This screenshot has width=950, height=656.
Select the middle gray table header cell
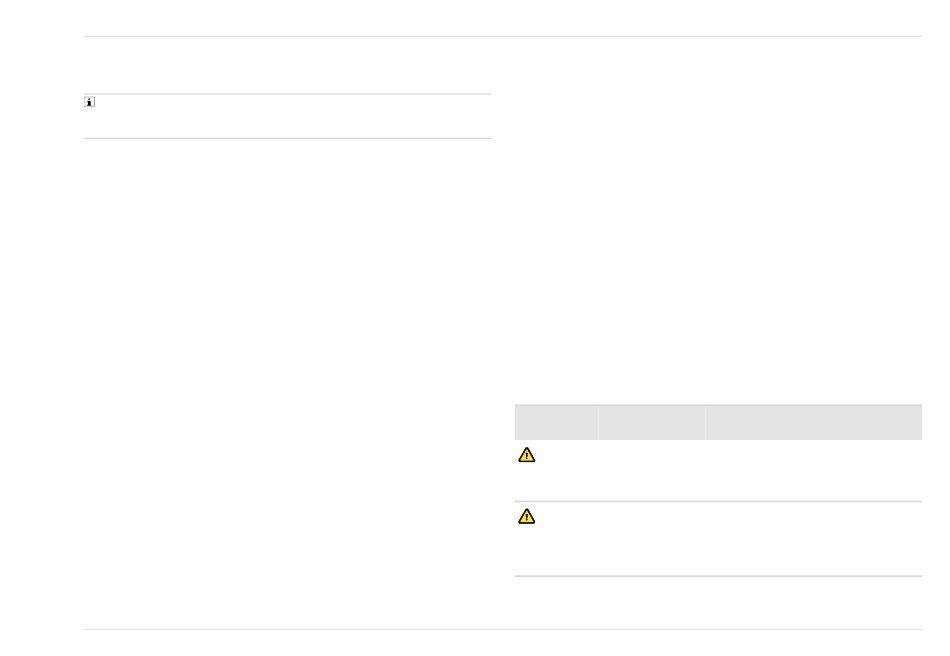(652, 422)
